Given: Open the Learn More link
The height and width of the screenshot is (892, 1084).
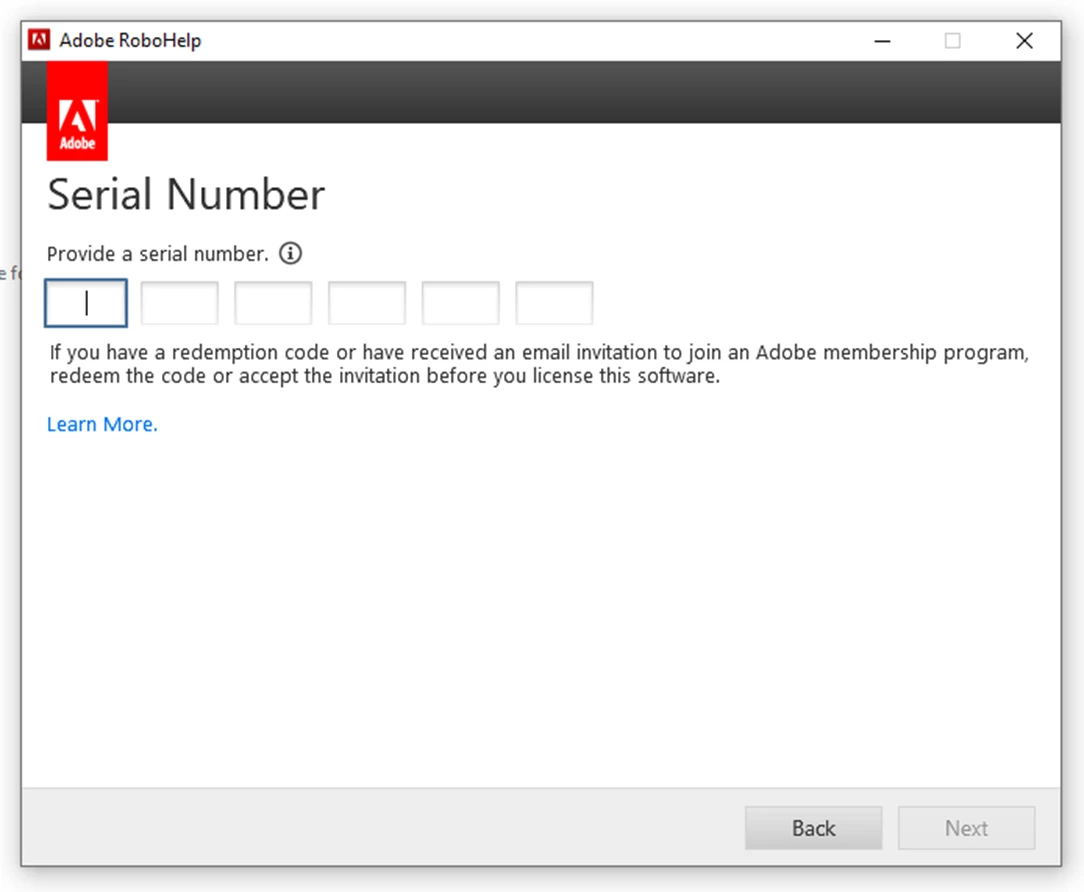Looking at the screenshot, I should (x=102, y=424).
